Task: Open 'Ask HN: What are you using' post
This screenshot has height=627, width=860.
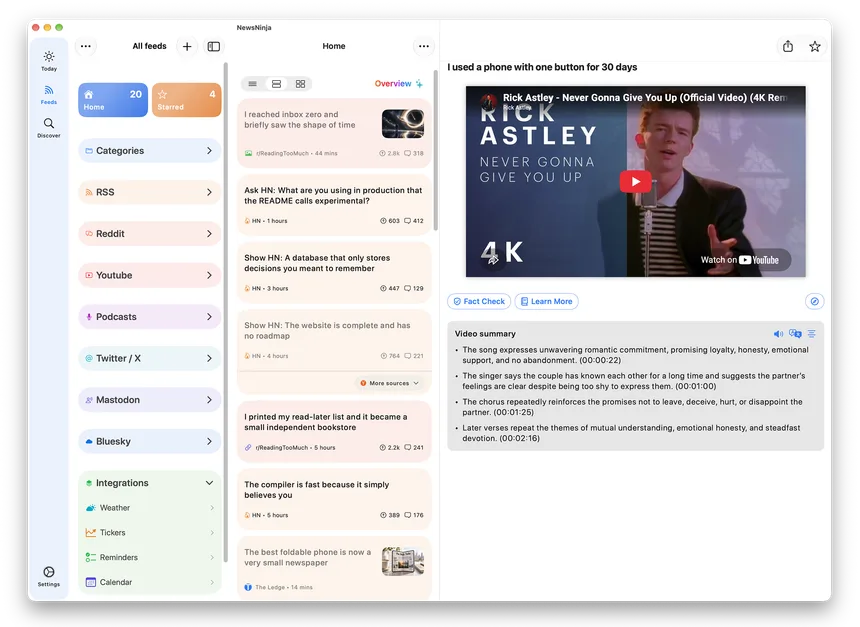Action: point(334,205)
